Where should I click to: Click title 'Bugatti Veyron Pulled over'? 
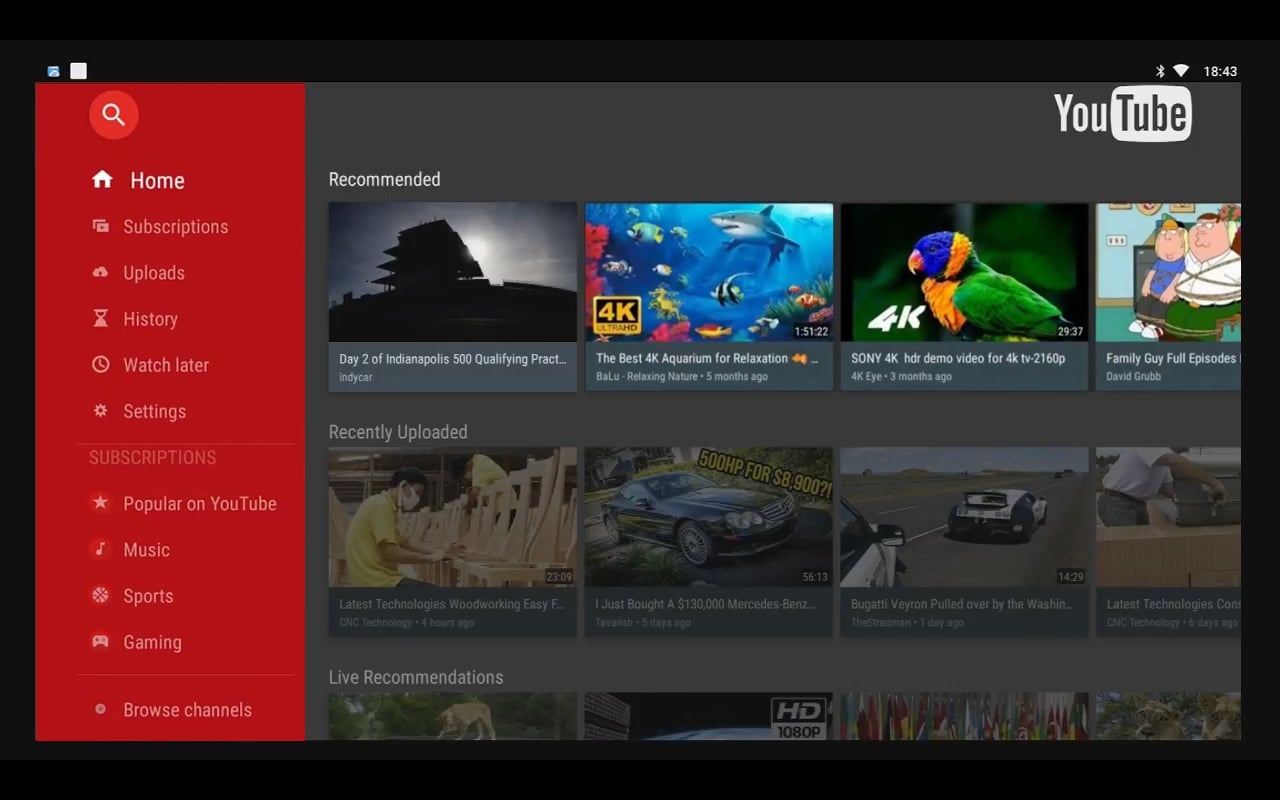962,605
